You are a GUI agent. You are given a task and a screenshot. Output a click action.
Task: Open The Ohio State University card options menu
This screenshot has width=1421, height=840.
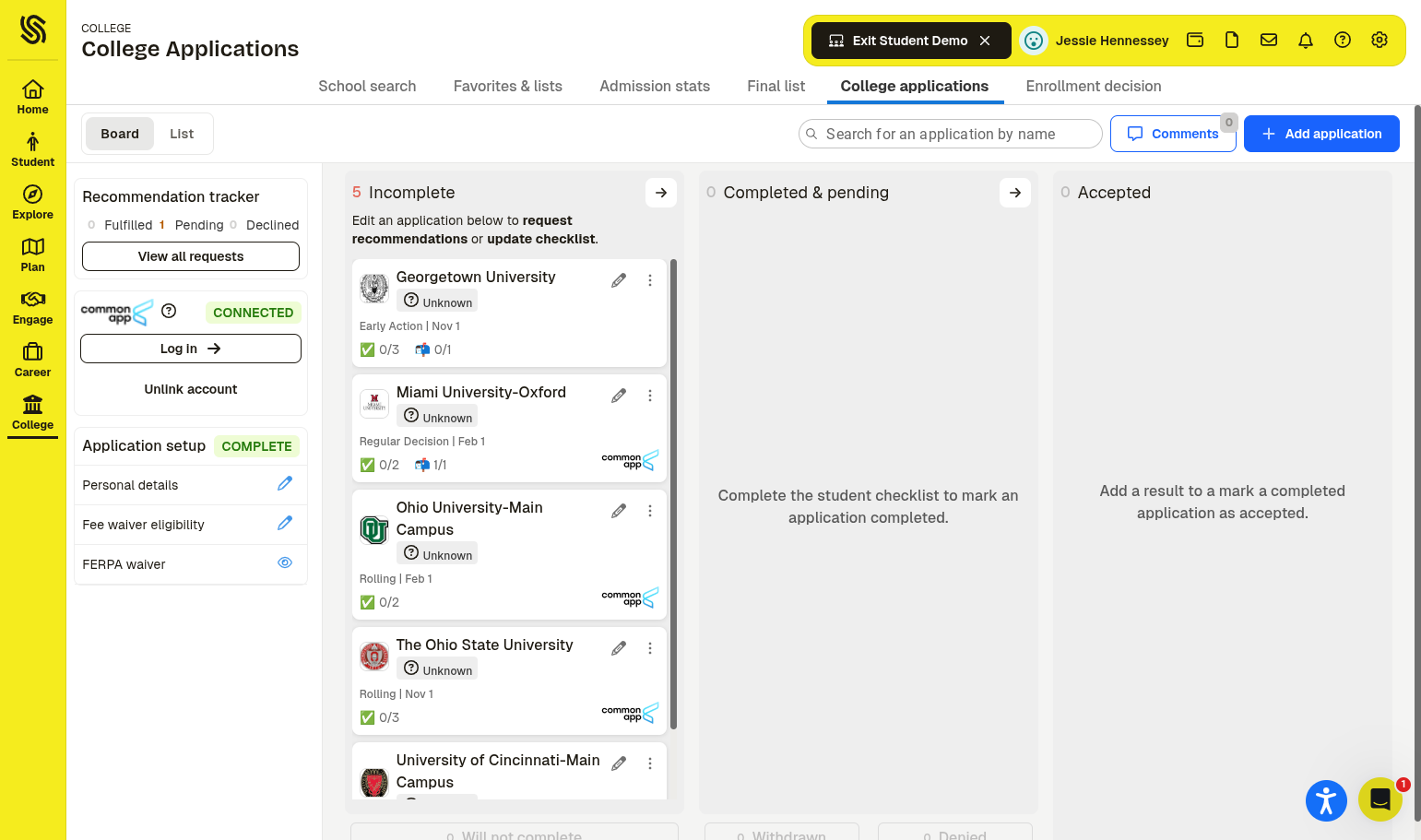point(650,648)
